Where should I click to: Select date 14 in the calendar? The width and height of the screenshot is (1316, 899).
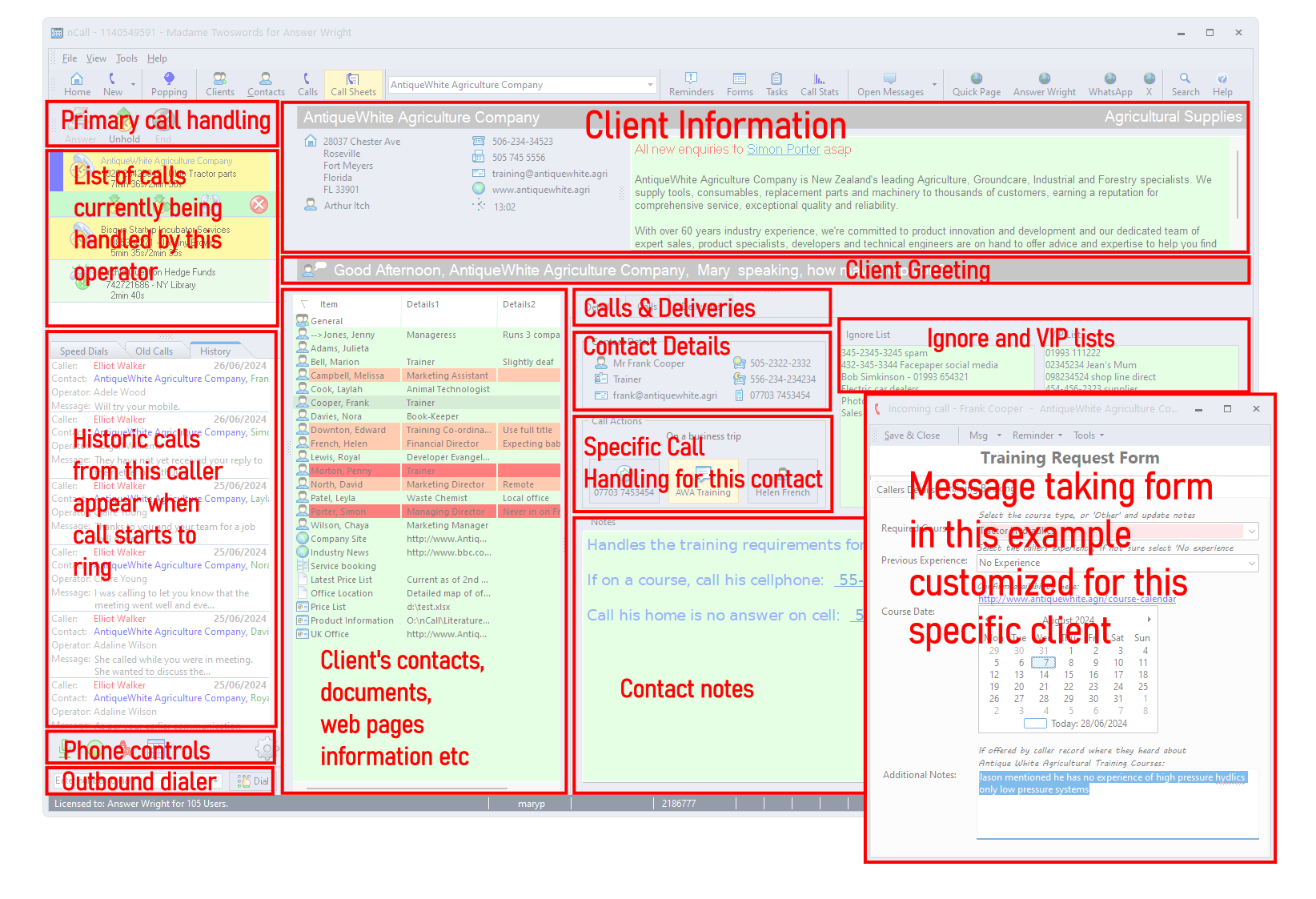click(x=1044, y=675)
